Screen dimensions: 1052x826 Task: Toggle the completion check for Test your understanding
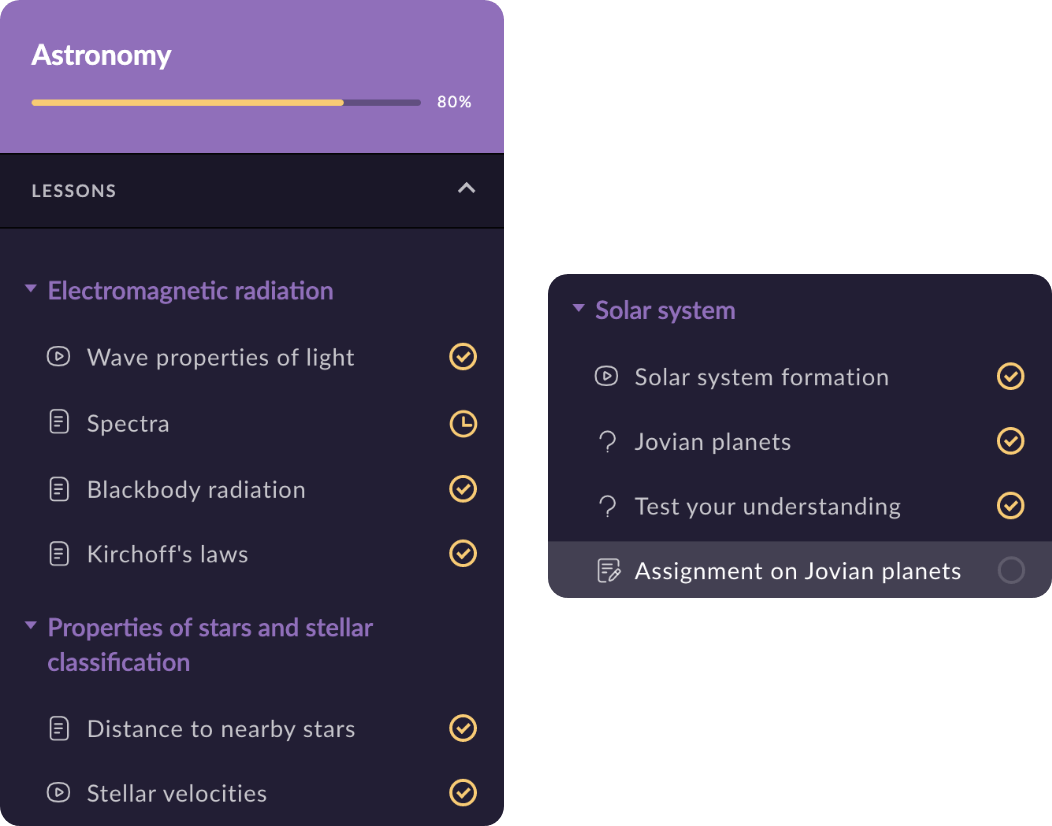pyautogui.click(x=1011, y=505)
